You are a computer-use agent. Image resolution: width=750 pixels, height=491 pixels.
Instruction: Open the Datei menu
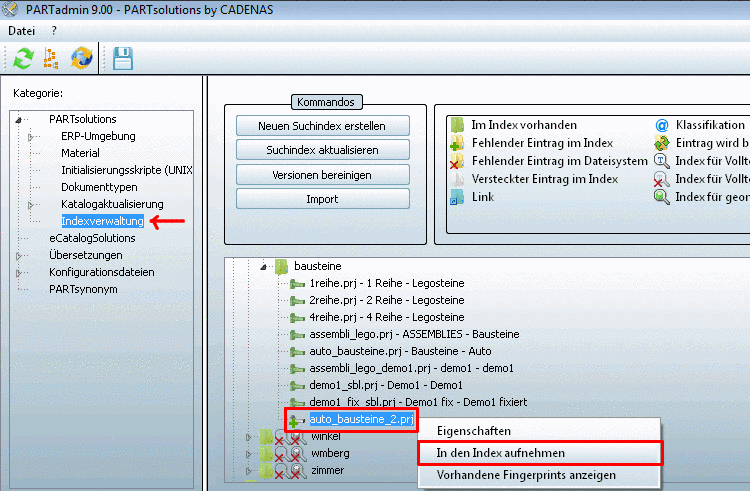(22, 31)
